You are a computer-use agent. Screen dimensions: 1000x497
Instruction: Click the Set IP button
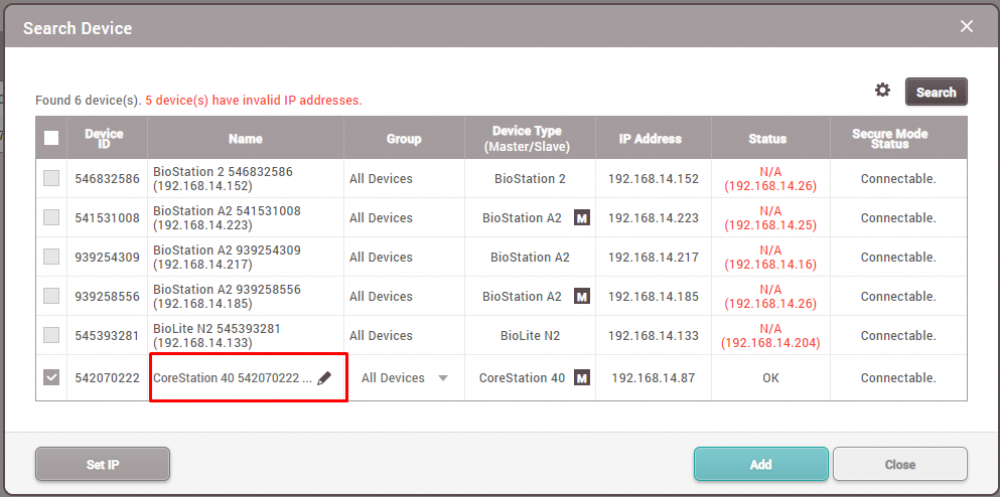click(102, 464)
